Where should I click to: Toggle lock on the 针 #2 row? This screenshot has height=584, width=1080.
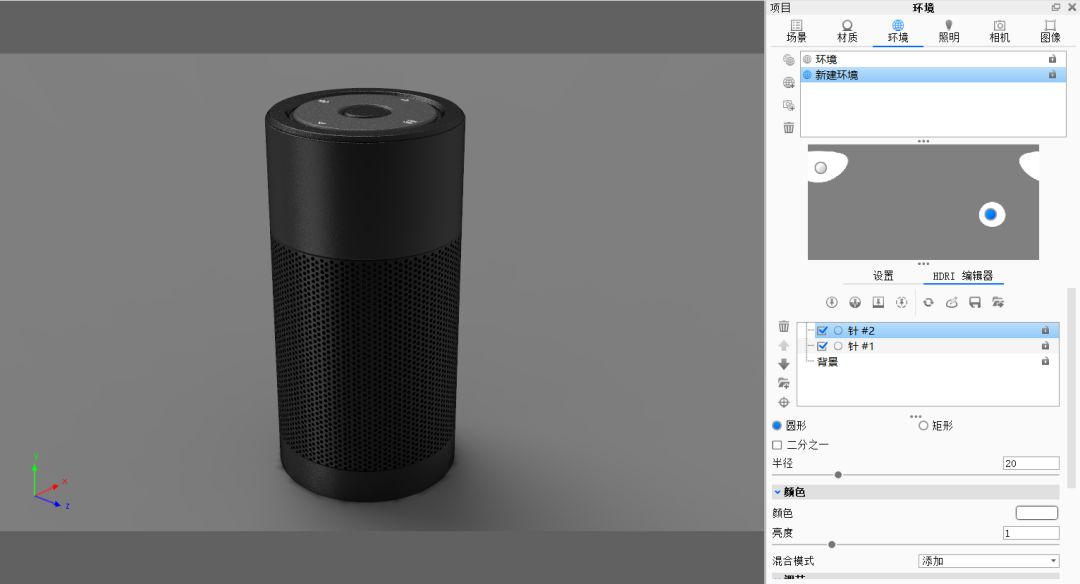(1045, 331)
